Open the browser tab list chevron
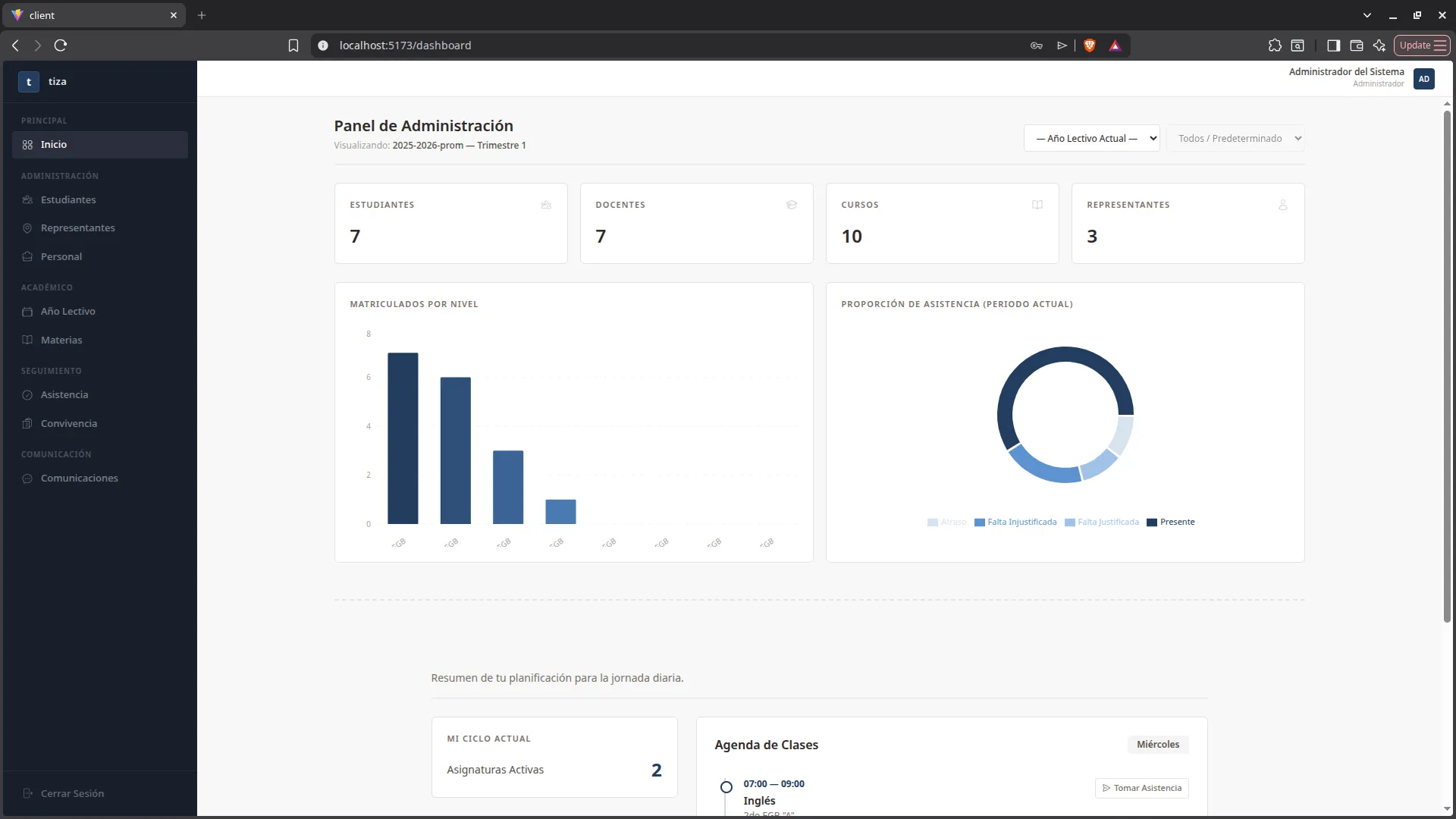Viewport: 1456px width, 819px height. (x=1367, y=15)
